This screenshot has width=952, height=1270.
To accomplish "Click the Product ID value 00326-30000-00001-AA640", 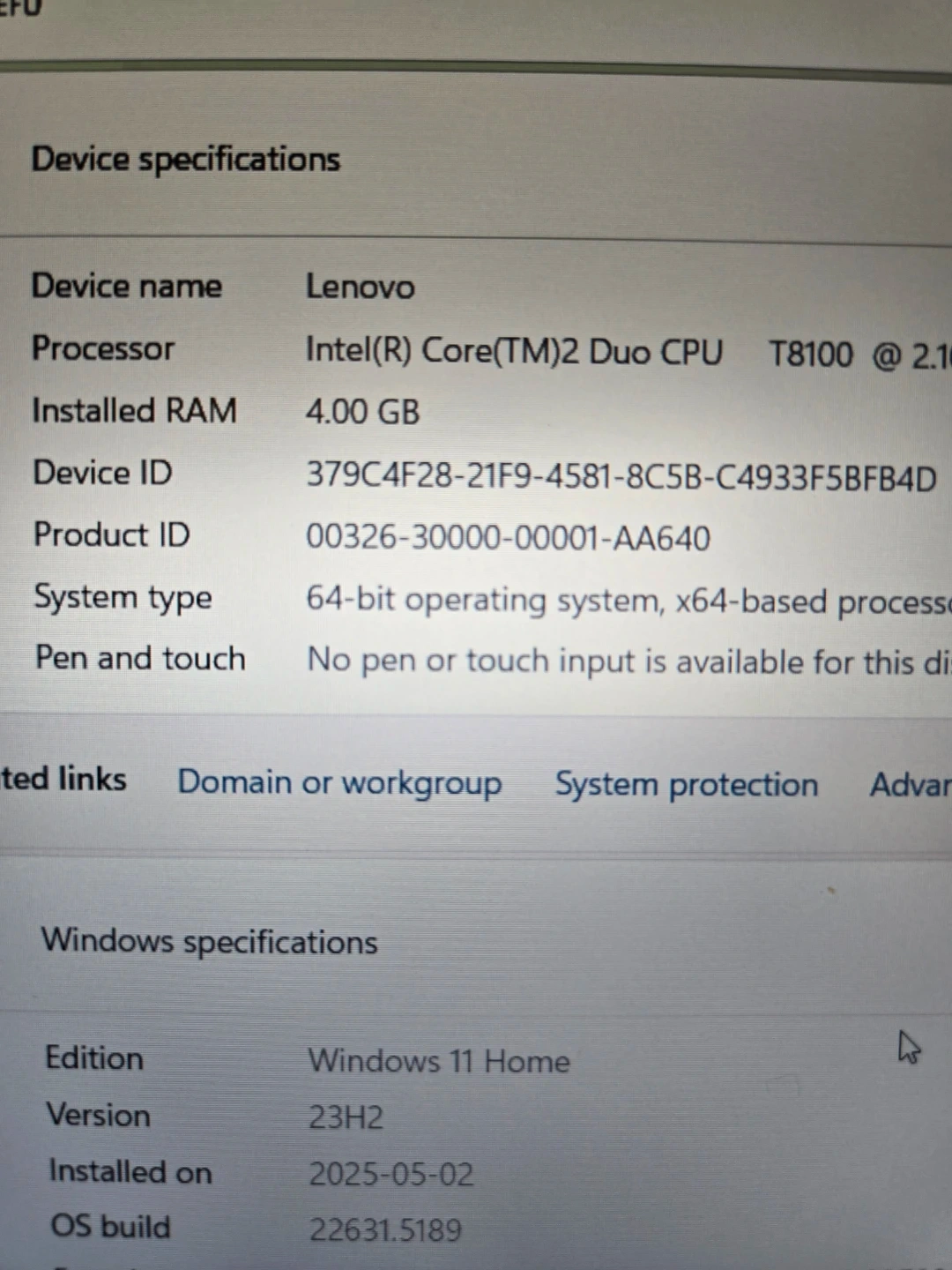I will pyautogui.click(x=508, y=538).
